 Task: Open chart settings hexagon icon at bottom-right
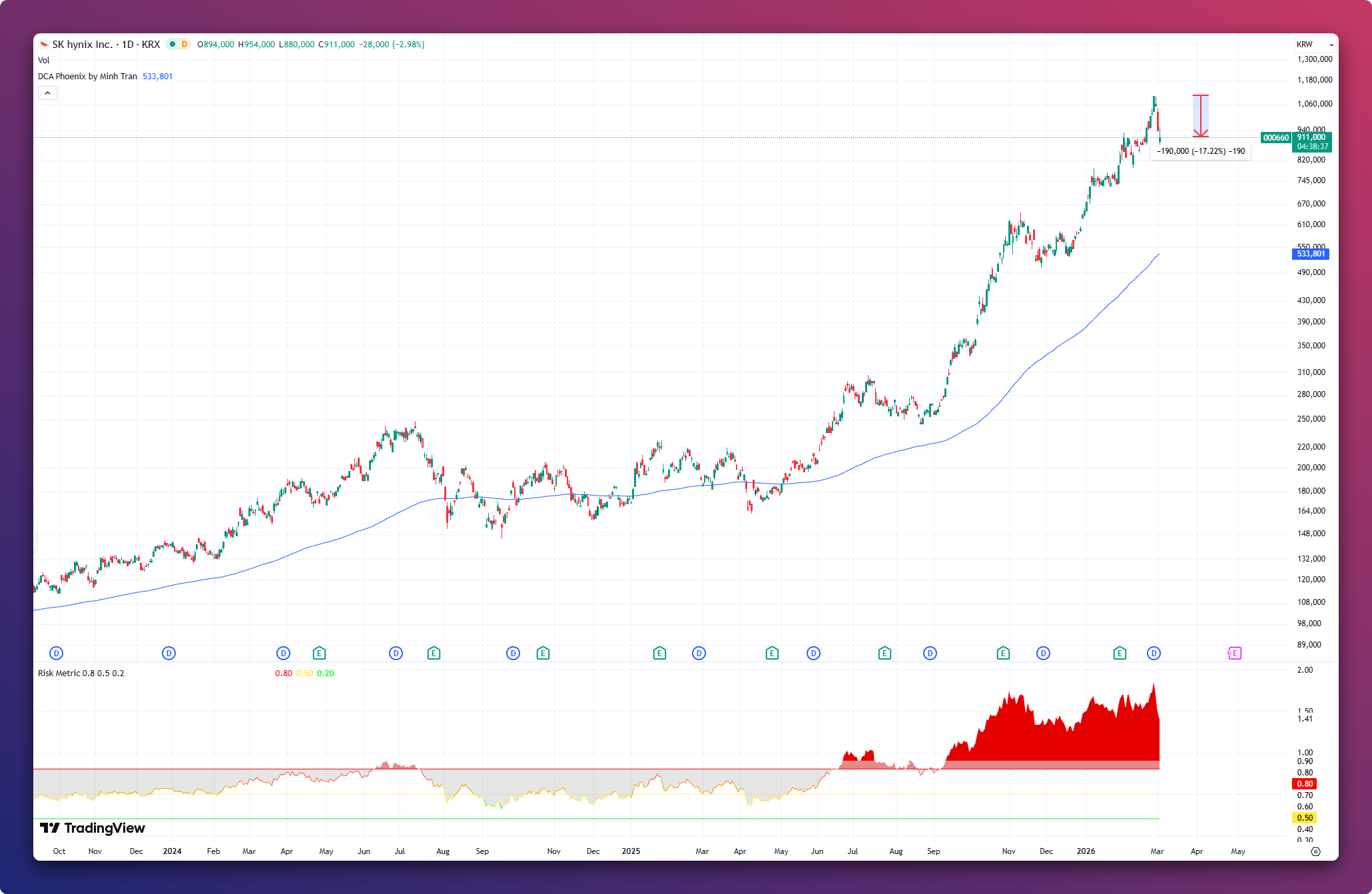[1315, 851]
